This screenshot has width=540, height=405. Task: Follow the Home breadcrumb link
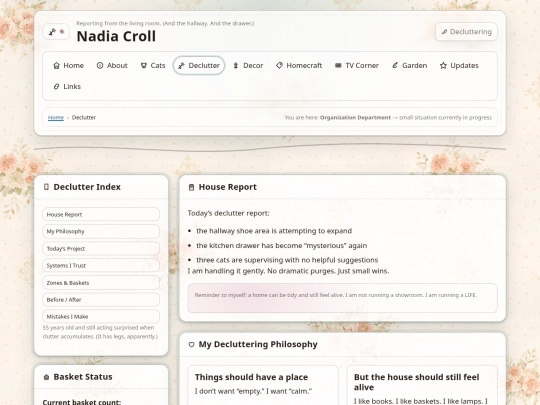point(56,117)
